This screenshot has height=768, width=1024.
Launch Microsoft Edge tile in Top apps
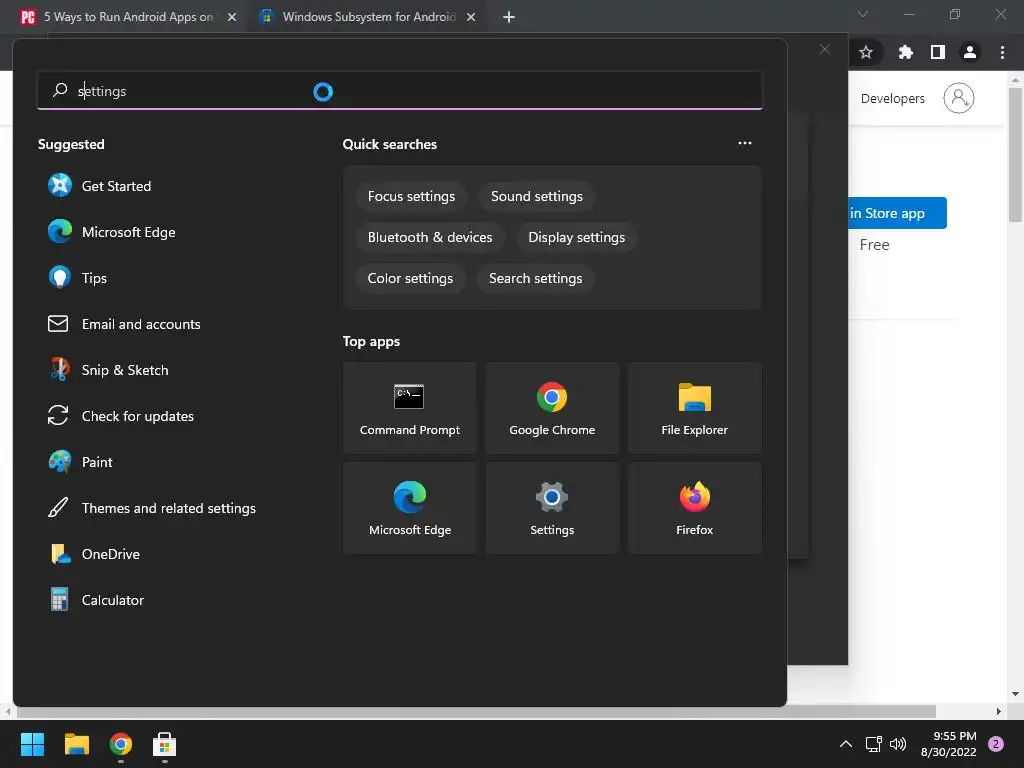point(409,508)
